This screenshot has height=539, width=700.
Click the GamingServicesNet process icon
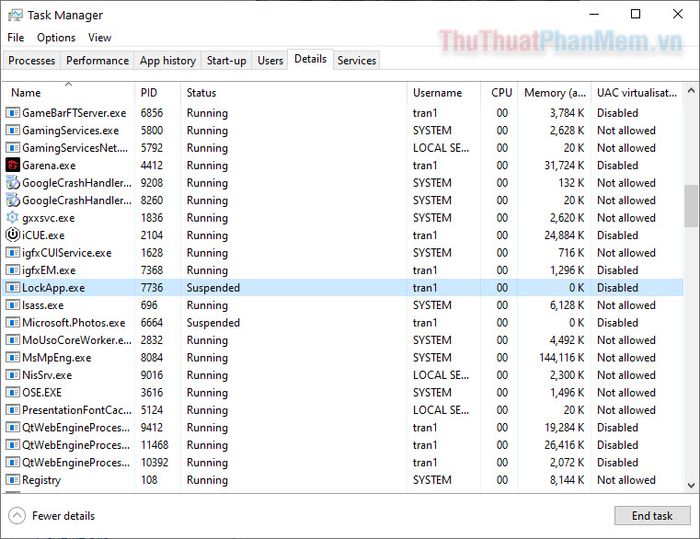point(12,148)
